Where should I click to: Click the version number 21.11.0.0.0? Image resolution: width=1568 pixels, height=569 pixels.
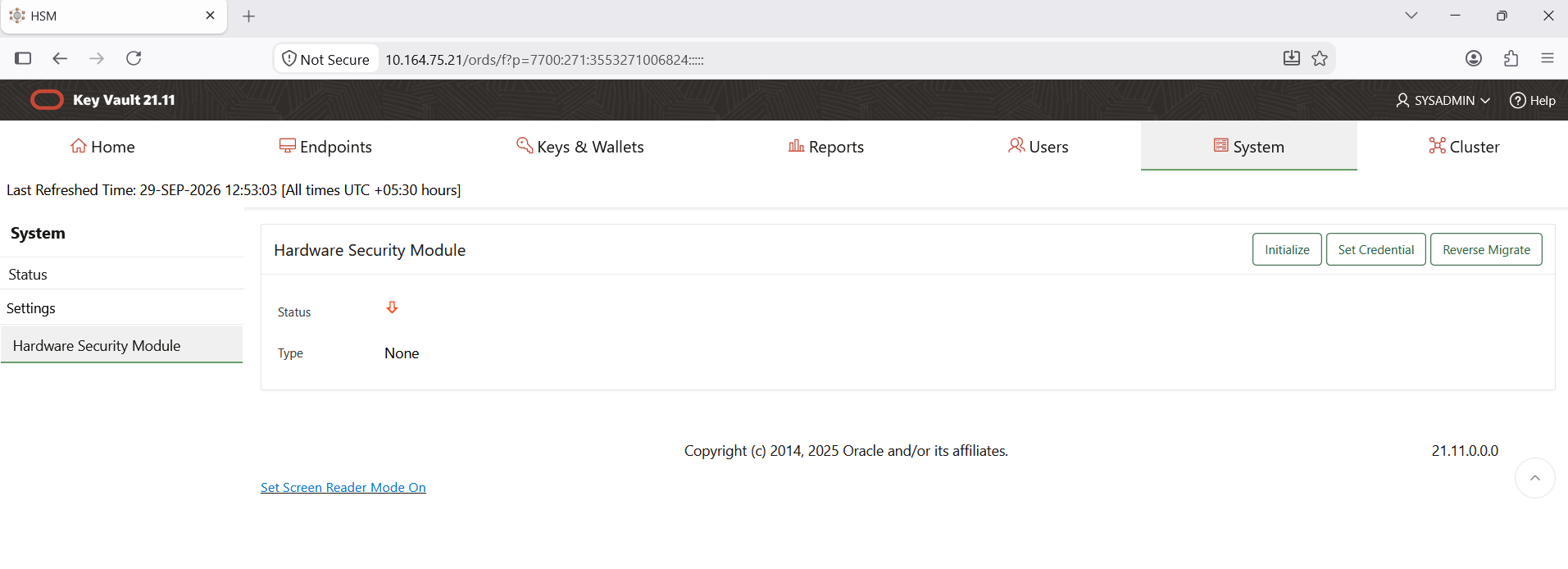[1465, 451]
